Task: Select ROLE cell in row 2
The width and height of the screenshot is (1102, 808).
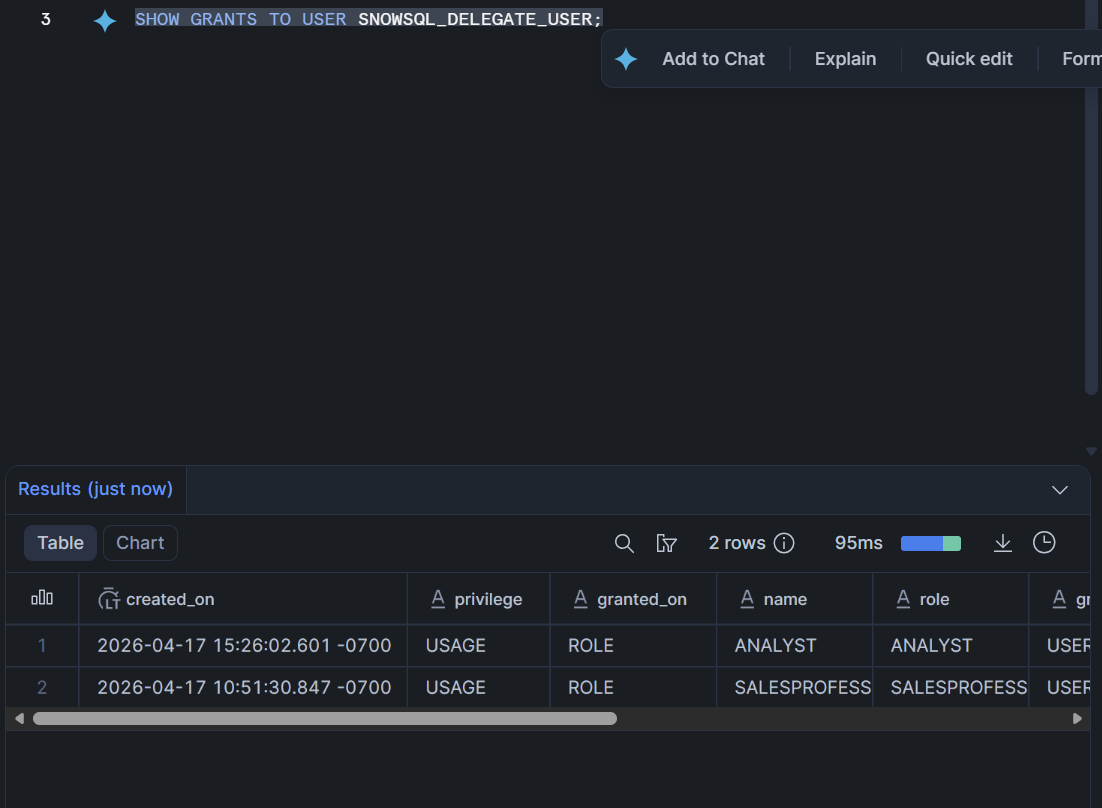Action: (633, 687)
